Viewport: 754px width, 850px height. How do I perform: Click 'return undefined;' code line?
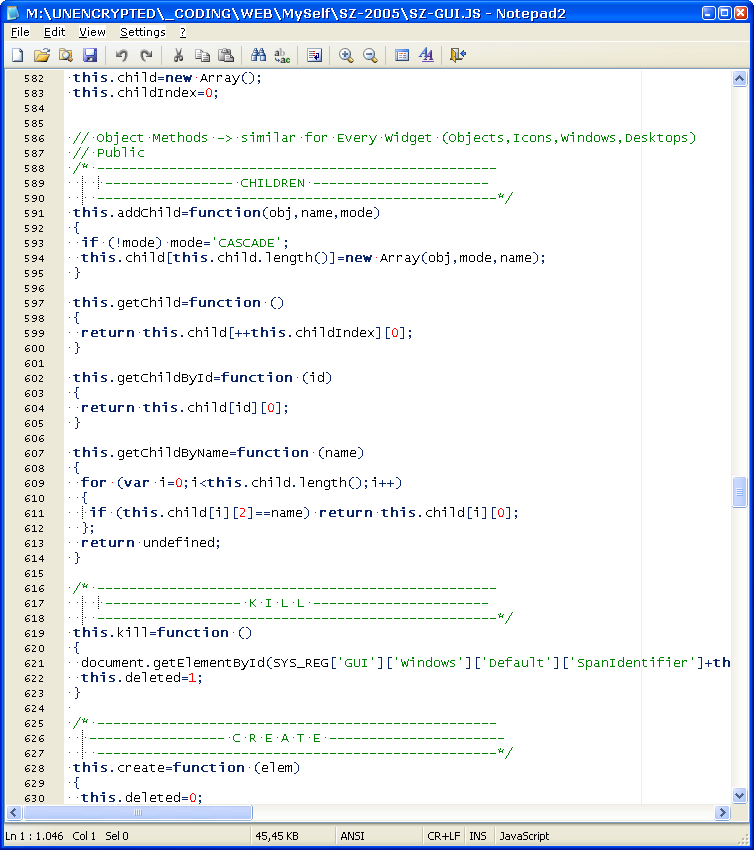tap(151, 543)
